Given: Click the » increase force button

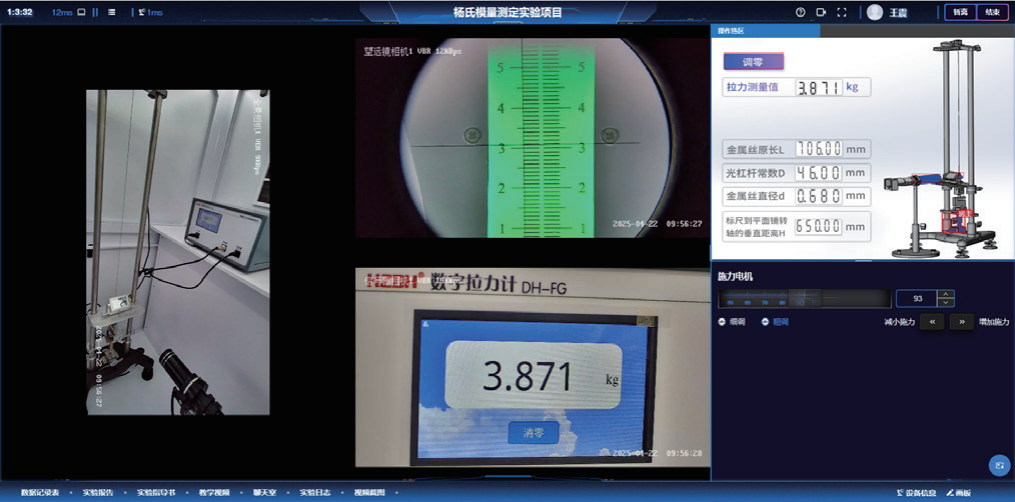Looking at the screenshot, I should (x=961, y=322).
